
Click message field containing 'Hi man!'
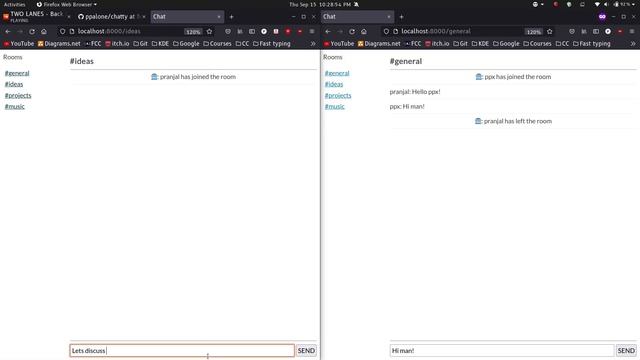pyautogui.click(x=502, y=351)
